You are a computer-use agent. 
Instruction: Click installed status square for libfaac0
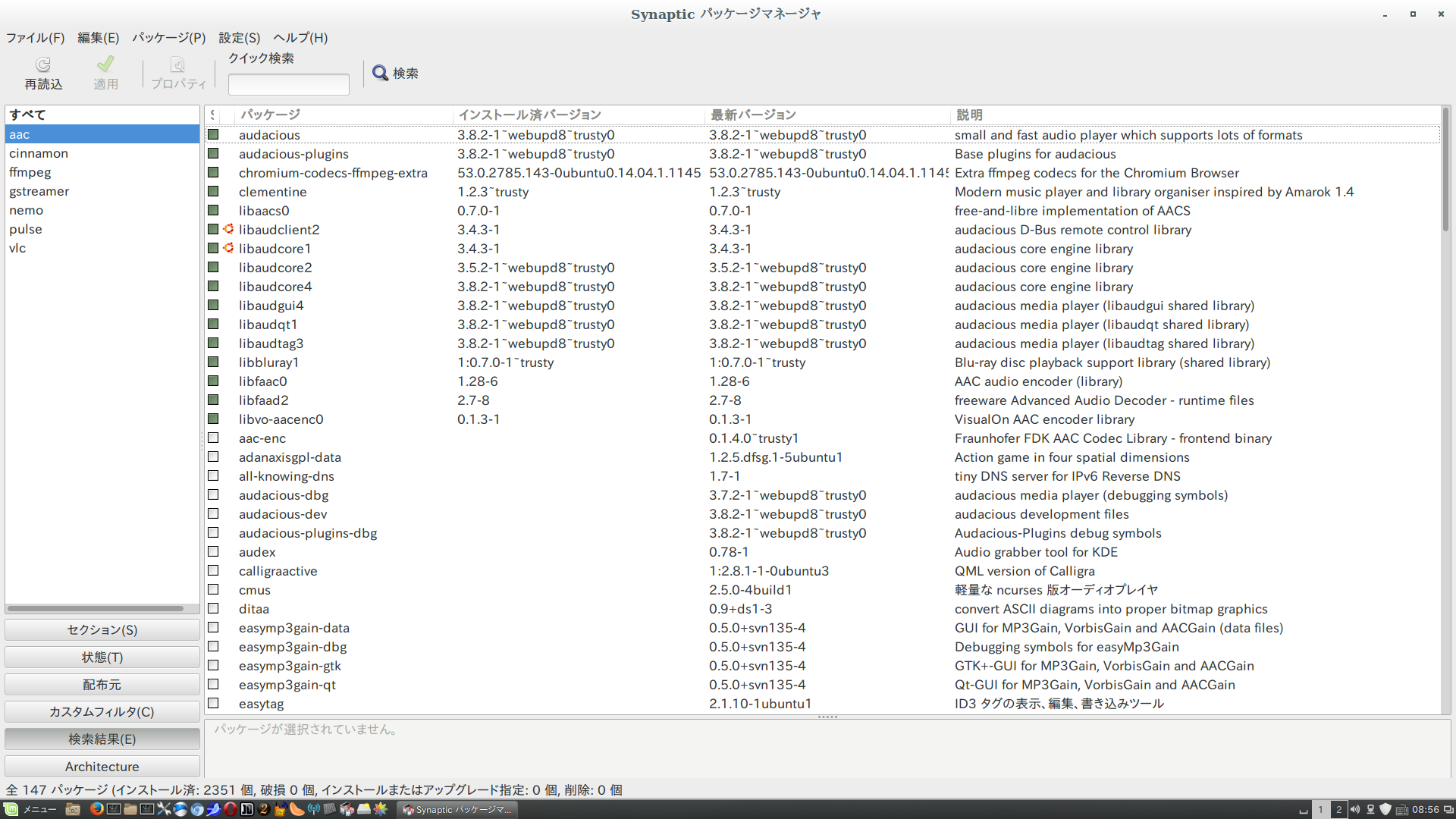[213, 381]
